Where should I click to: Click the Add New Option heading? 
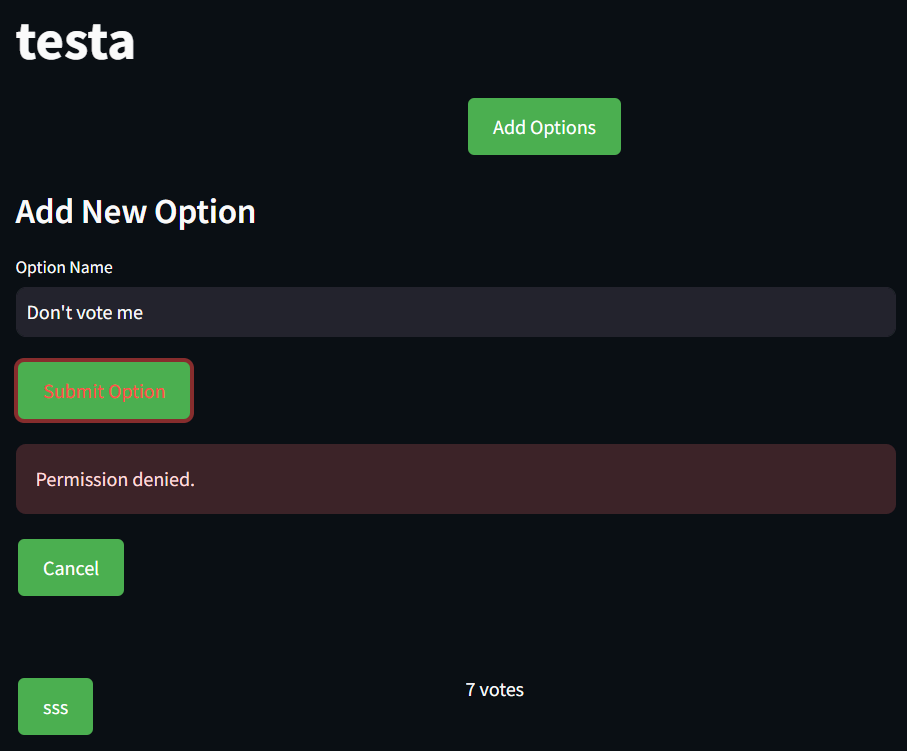(135, 211)
